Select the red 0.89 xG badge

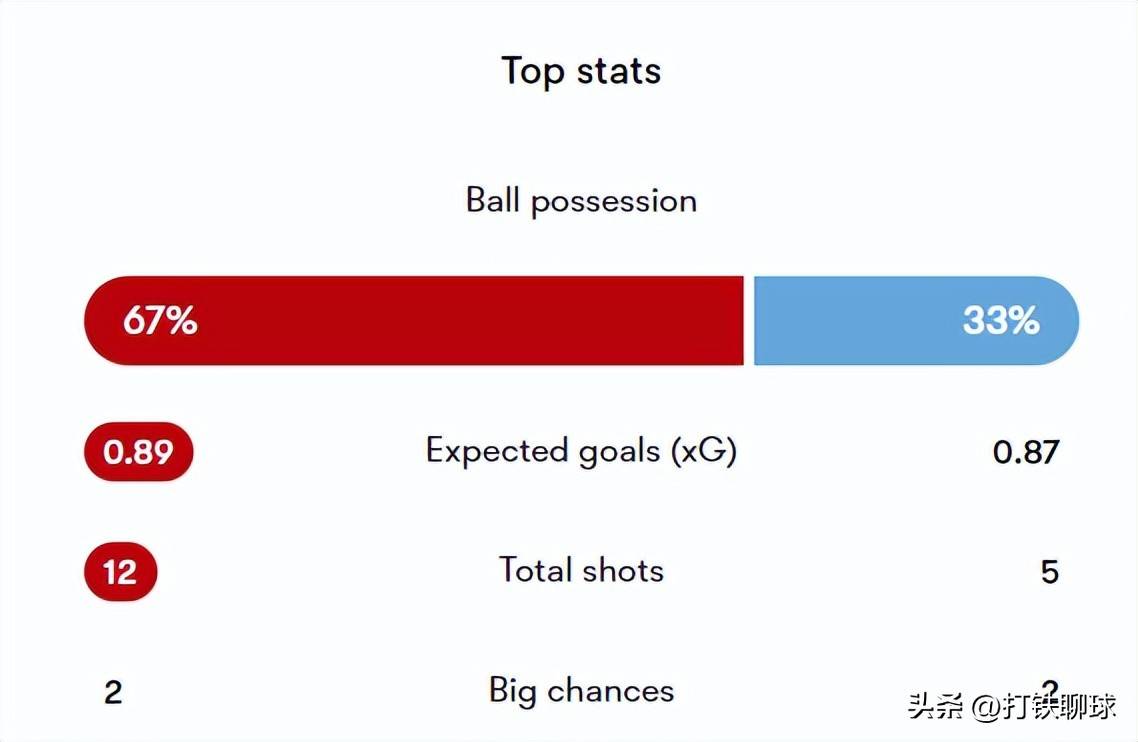click(138, 453)
